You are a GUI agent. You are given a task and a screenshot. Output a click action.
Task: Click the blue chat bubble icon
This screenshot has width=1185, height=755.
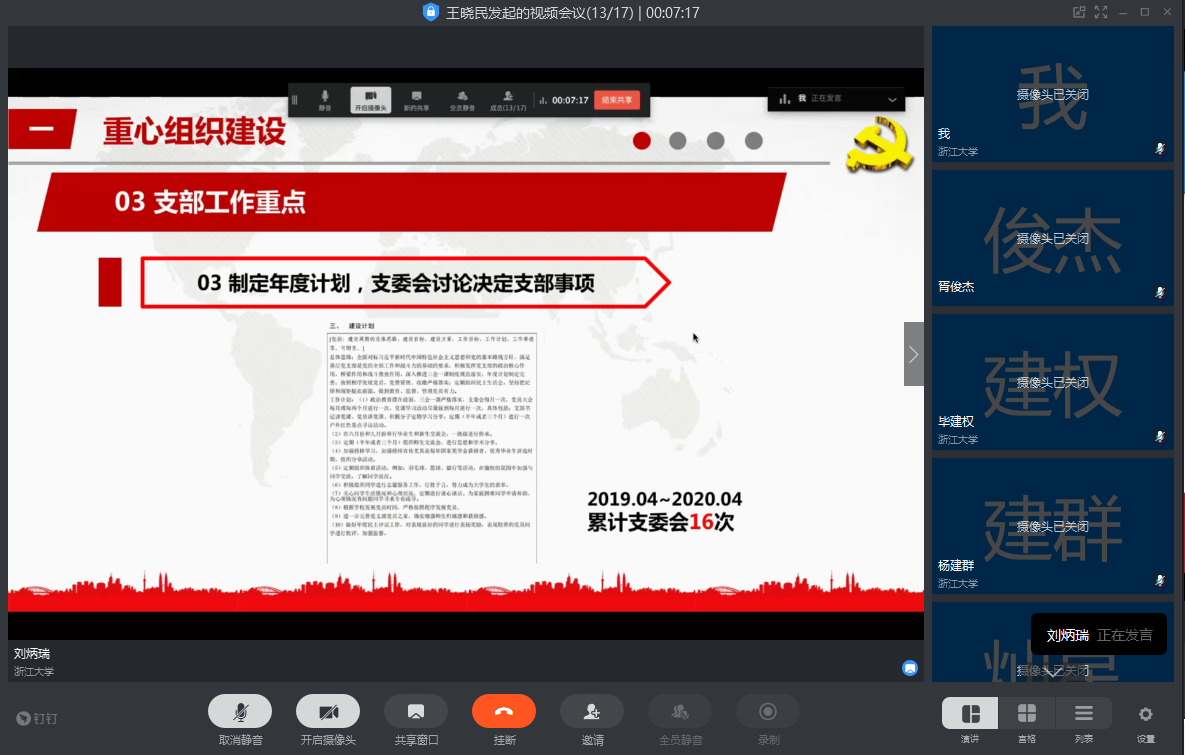910,668
